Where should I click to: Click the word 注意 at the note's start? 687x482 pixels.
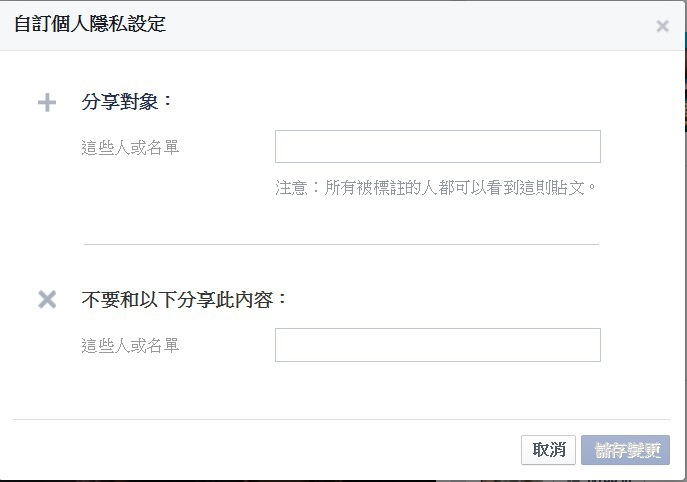291,188
